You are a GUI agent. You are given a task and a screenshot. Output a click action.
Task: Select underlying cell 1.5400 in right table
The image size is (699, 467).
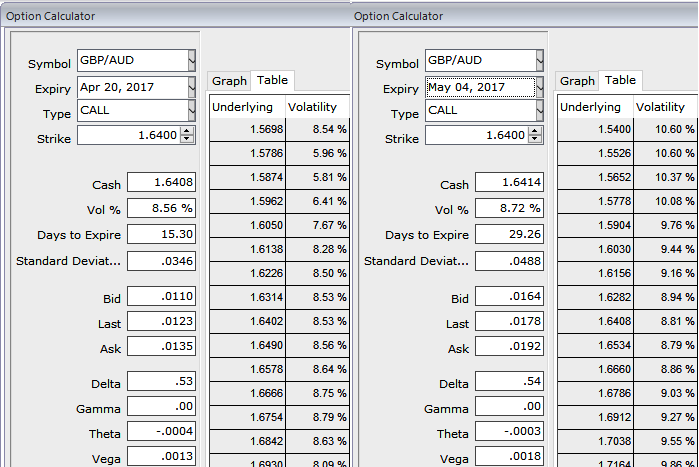click(595, 130)
